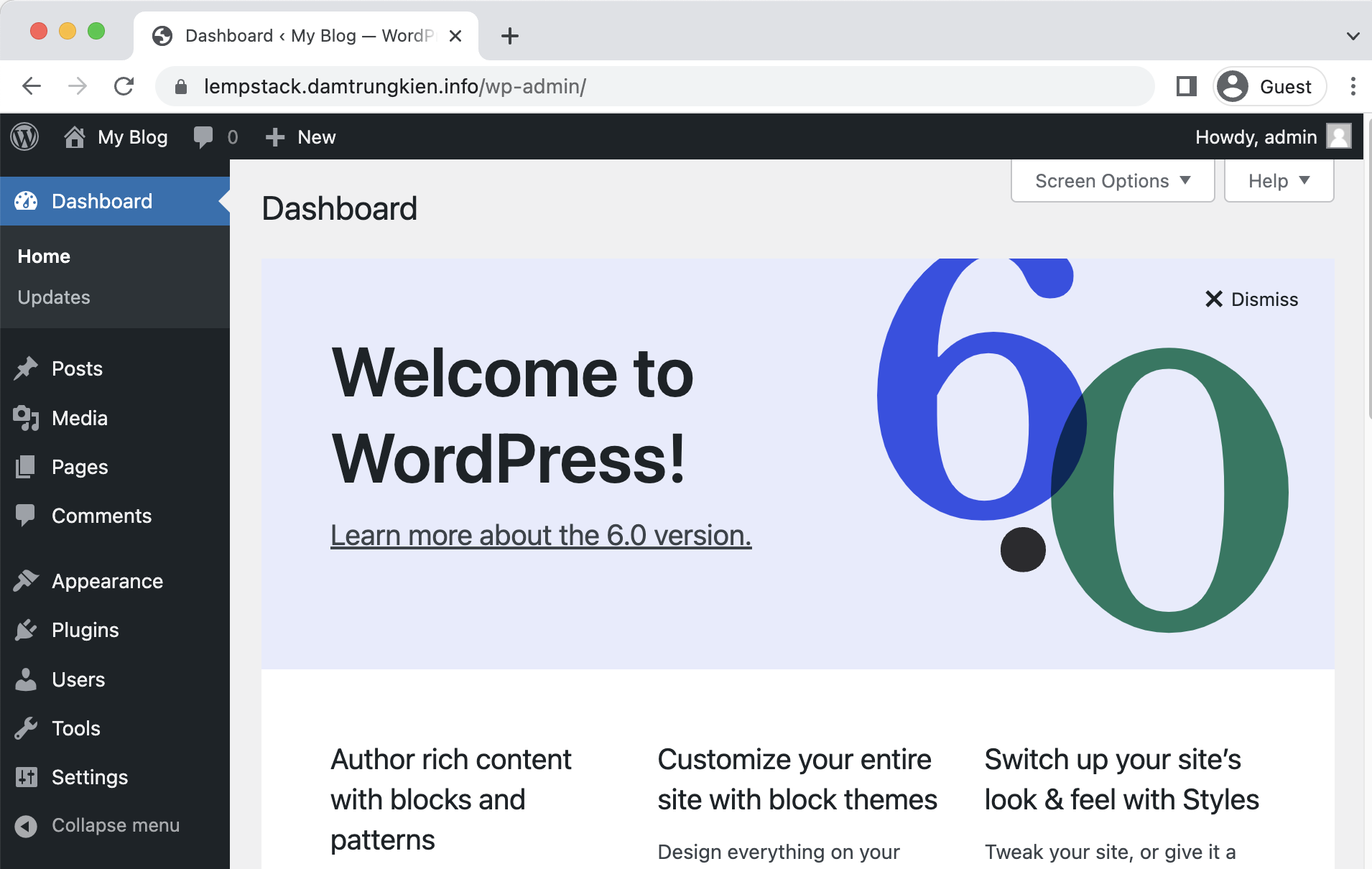Viewport: 1372px width, 869px height.
Task: Open the Appearance menu
Action: tap(115, 581)
